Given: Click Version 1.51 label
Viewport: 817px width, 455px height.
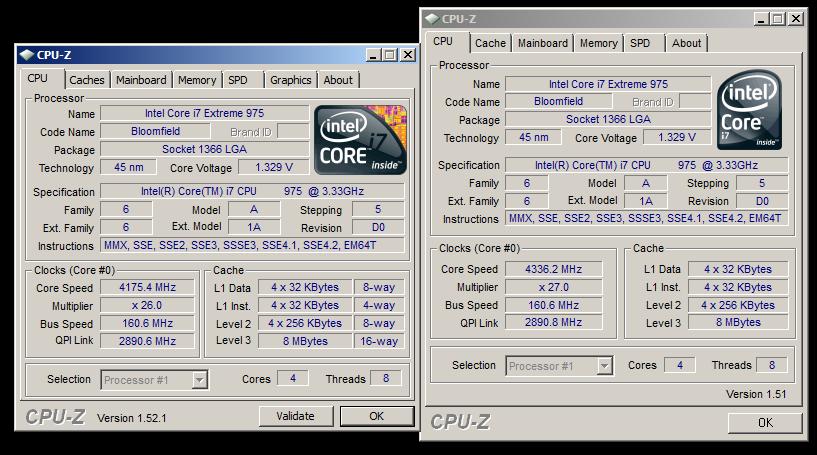Looking at the screenshot, I should coord(756,394).
